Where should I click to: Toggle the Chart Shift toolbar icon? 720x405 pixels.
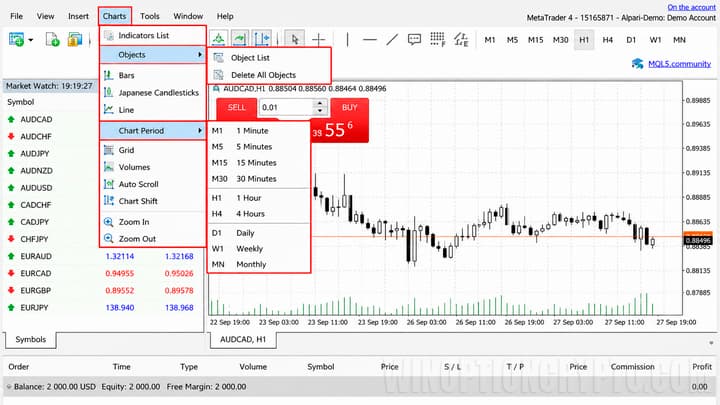[262, 39]
